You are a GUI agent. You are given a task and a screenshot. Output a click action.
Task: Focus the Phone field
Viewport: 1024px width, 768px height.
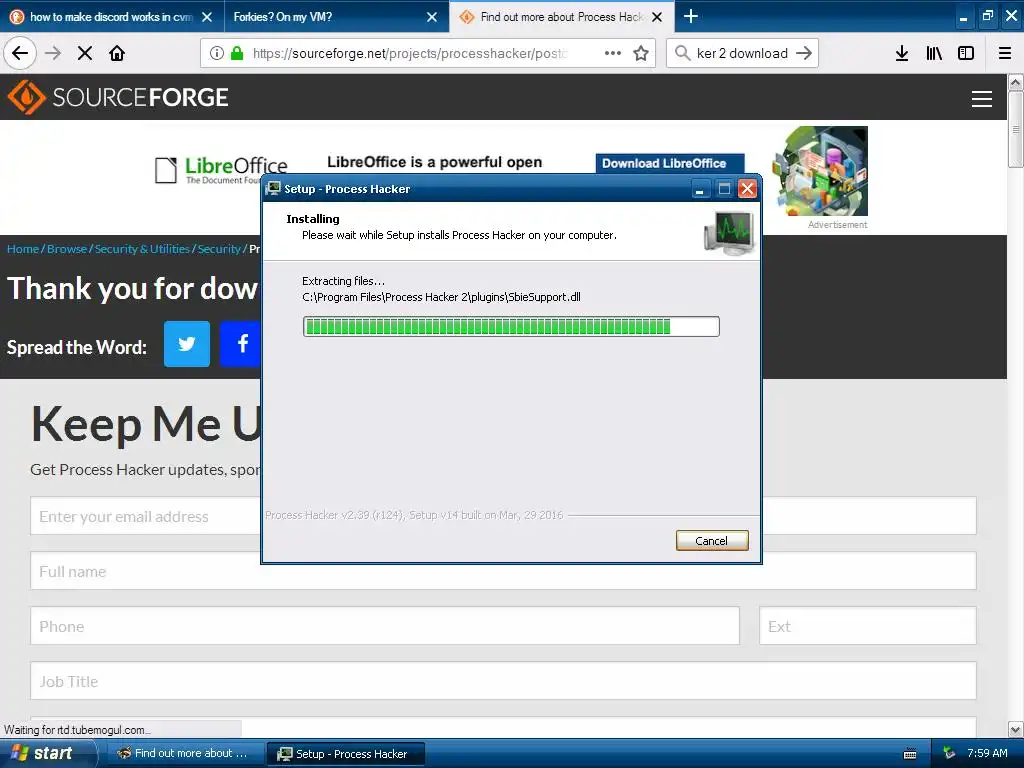click(385, 626)
